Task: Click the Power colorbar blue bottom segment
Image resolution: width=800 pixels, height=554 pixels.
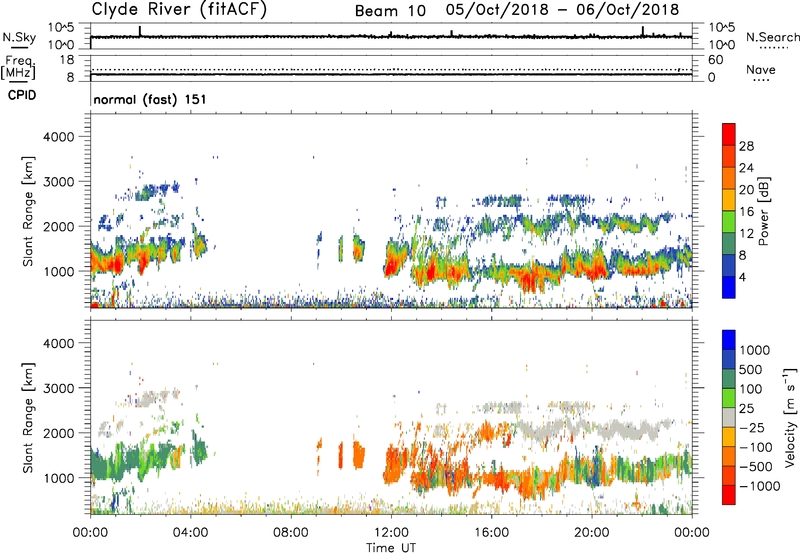Action: click(729, 287)
